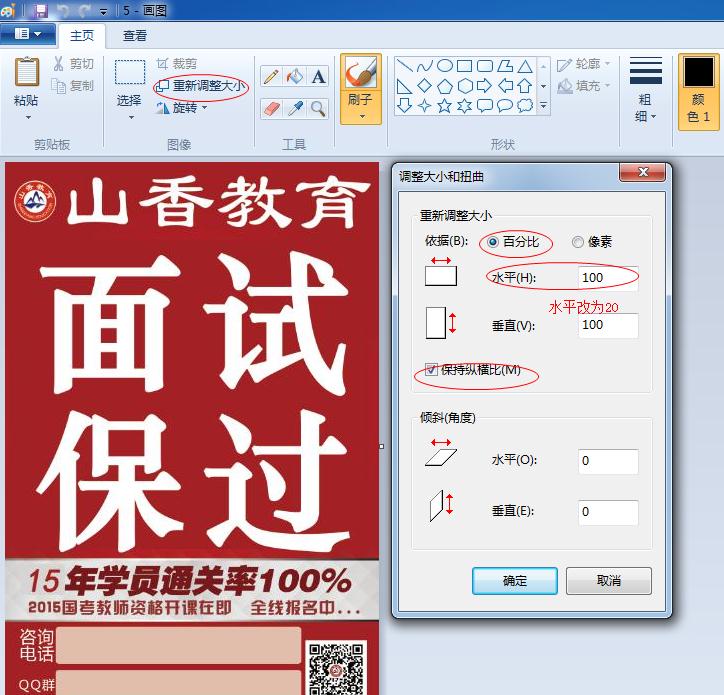Switch to the Home (主页) tab
This screenshot has height=695, width=724.
pos(82,36)
